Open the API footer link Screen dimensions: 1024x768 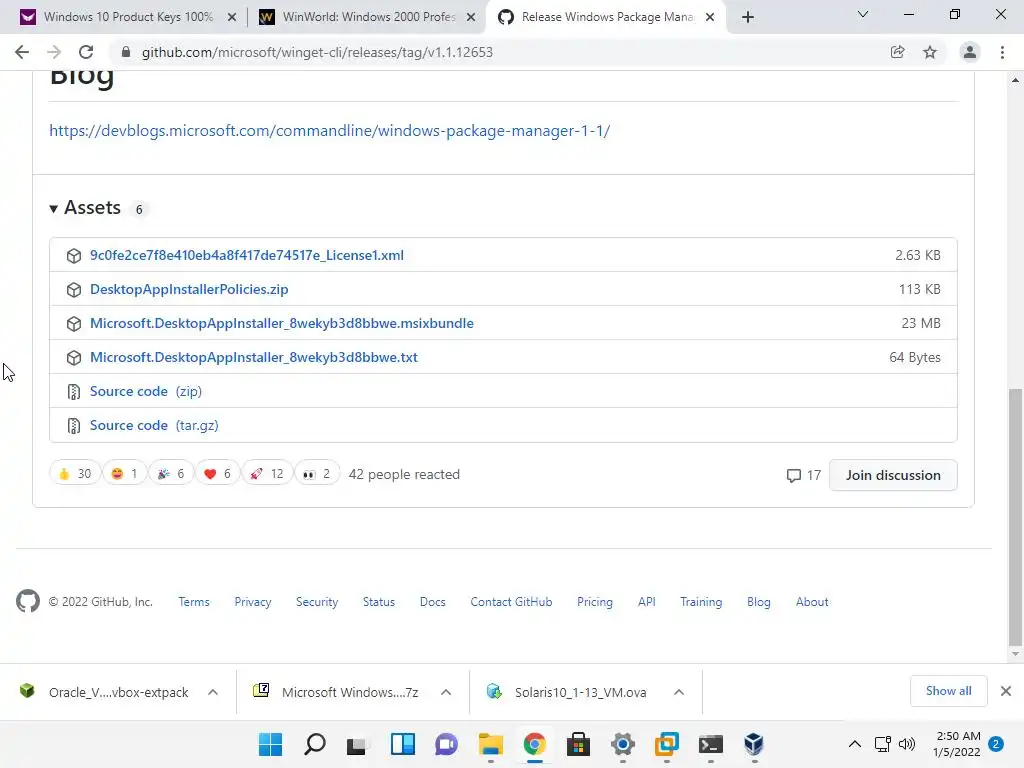coord(647,602)
